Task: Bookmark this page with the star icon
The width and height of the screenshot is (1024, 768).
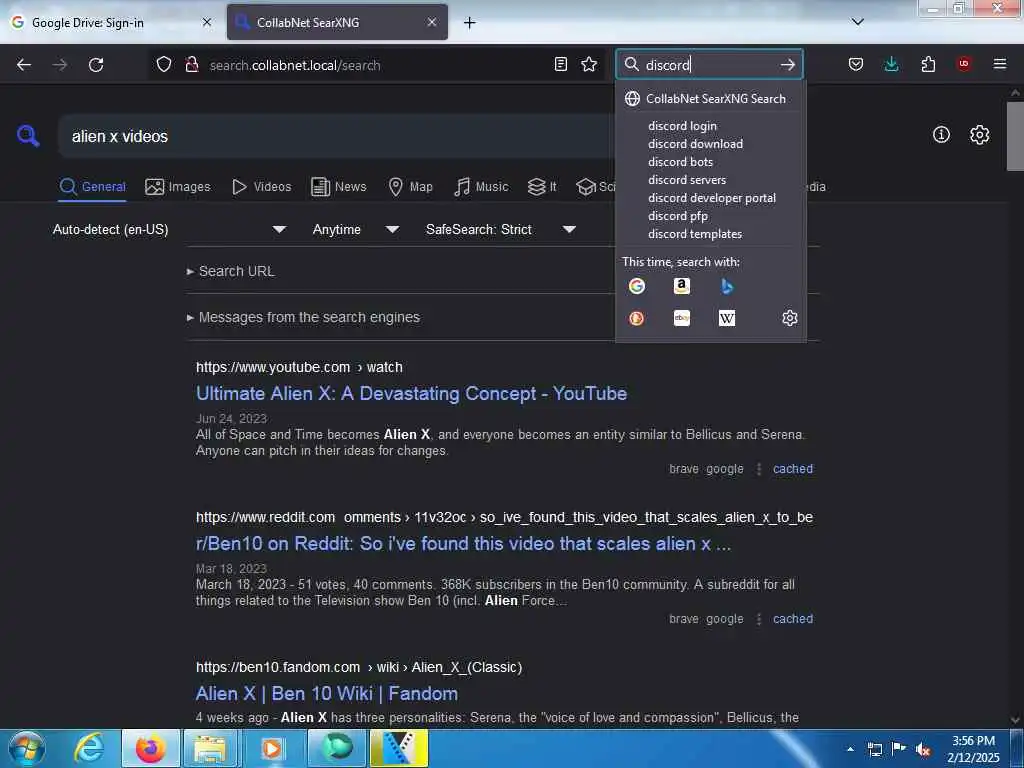Action: pos(589,64)
